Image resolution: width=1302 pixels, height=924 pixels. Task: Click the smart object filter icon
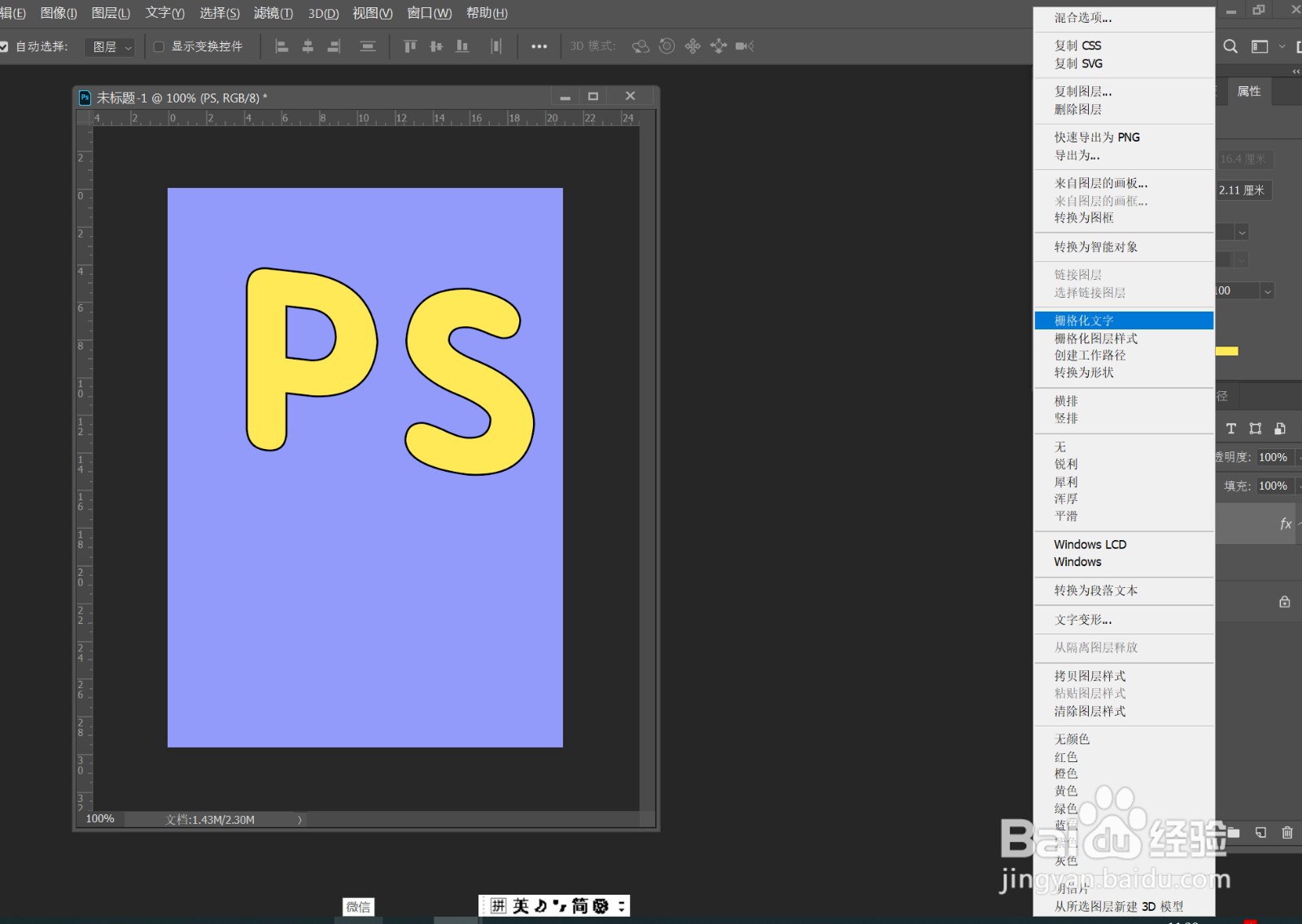tap(1280, 429)
